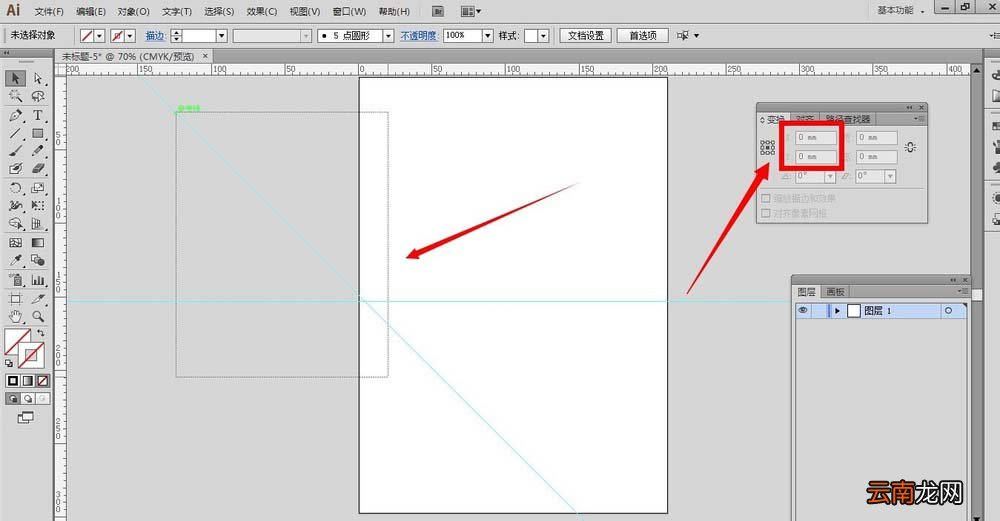Open the stroke color dropdown in control bar
Image resolution: width=1000 pixels, height=521 pixels.
pos(129,36)
